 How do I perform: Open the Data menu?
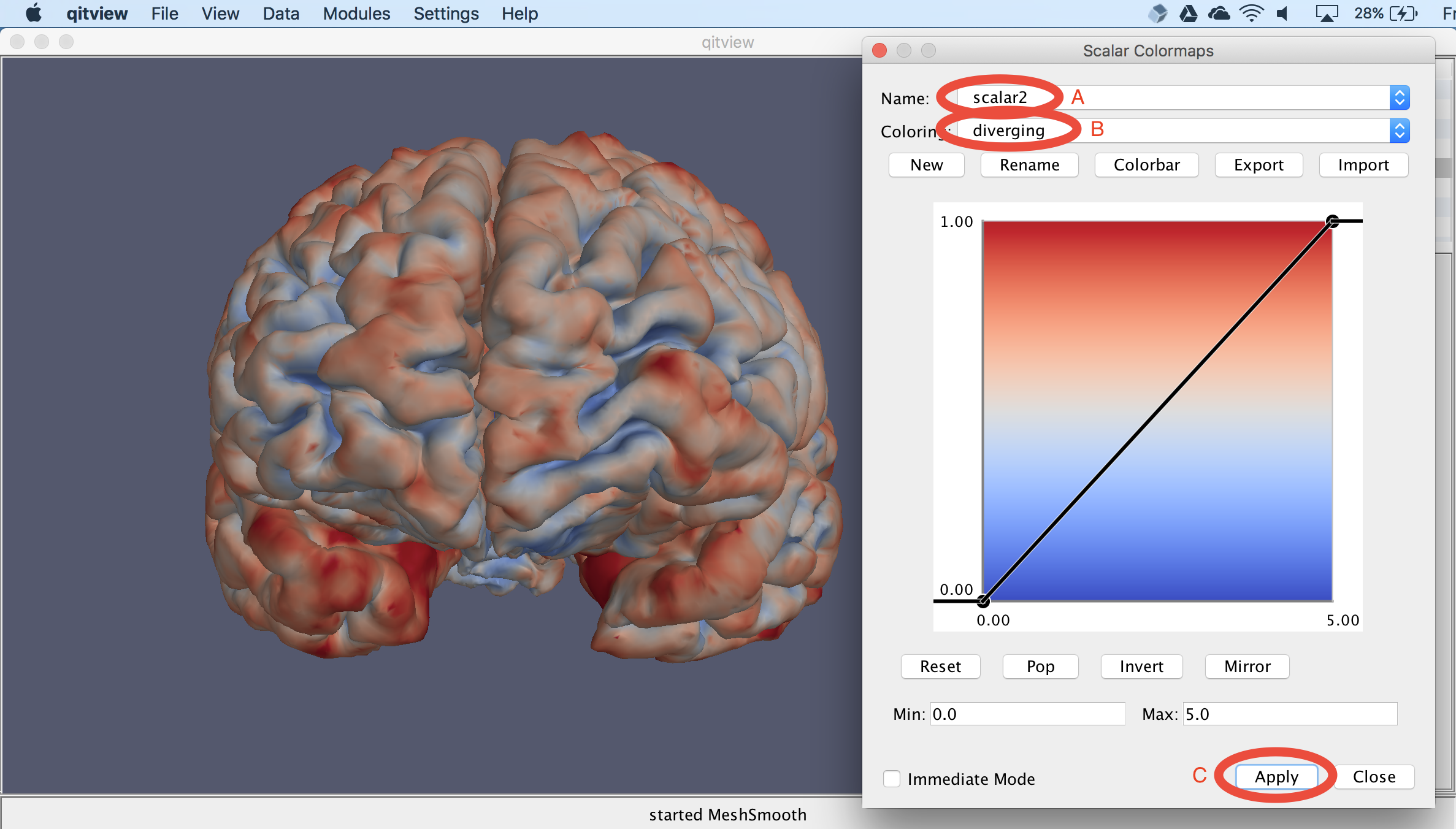(281, 13)
